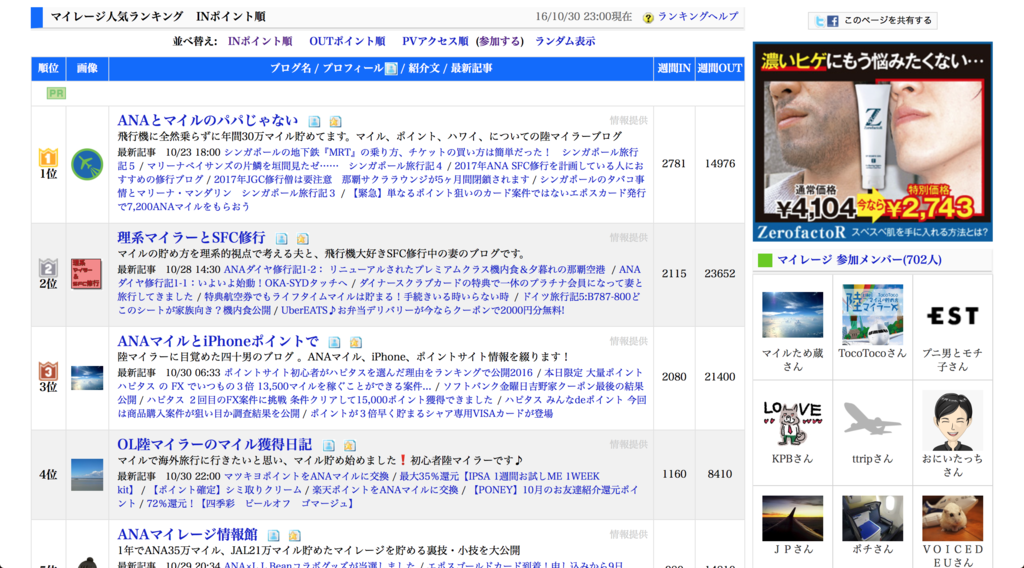Image resolution: width=1024 pixels, height=568 pixels.
Task: Open blog ANAとマイルのパパじゃない
Action: pyautogui.click(x=208, y=121)
